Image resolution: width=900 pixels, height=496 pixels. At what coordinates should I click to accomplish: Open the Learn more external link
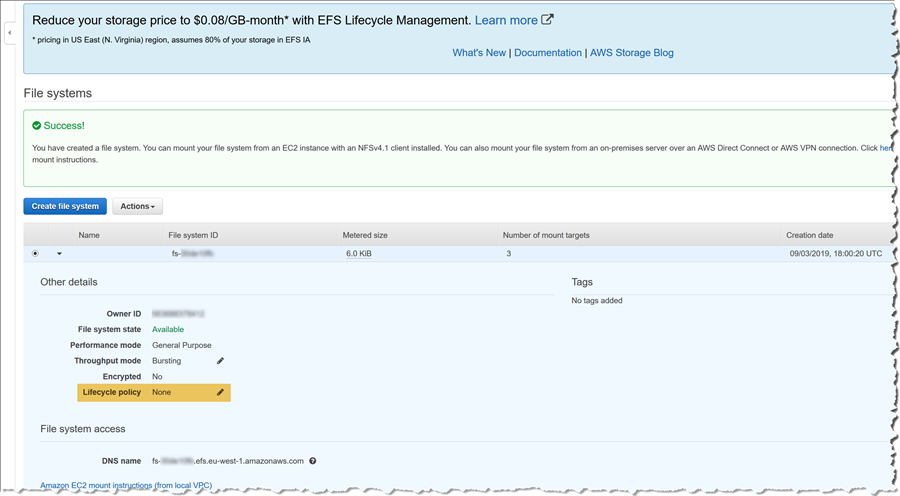click(506, 20)
